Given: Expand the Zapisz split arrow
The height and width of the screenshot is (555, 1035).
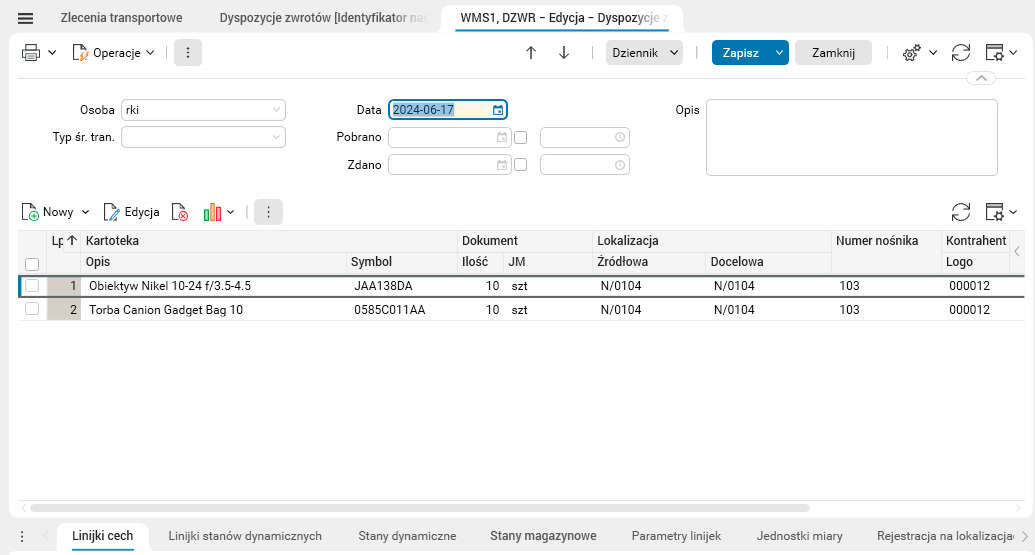Looking at the screenshot, I should pos(779,53).
